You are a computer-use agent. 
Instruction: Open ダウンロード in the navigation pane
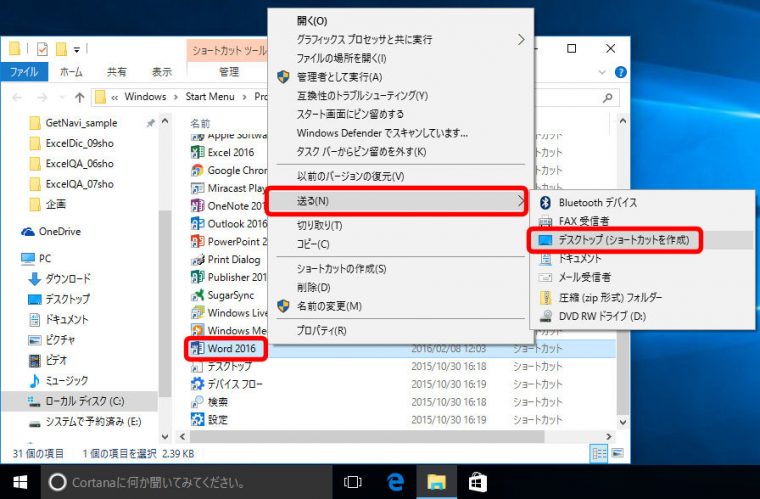pyautogui.click(x=59, y=279)
